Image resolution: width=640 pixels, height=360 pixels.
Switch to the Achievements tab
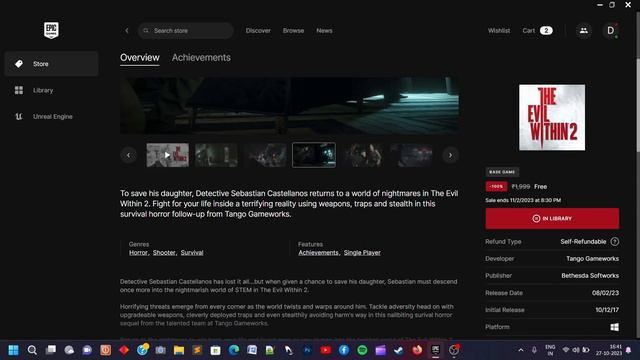[x=201, y=58]
